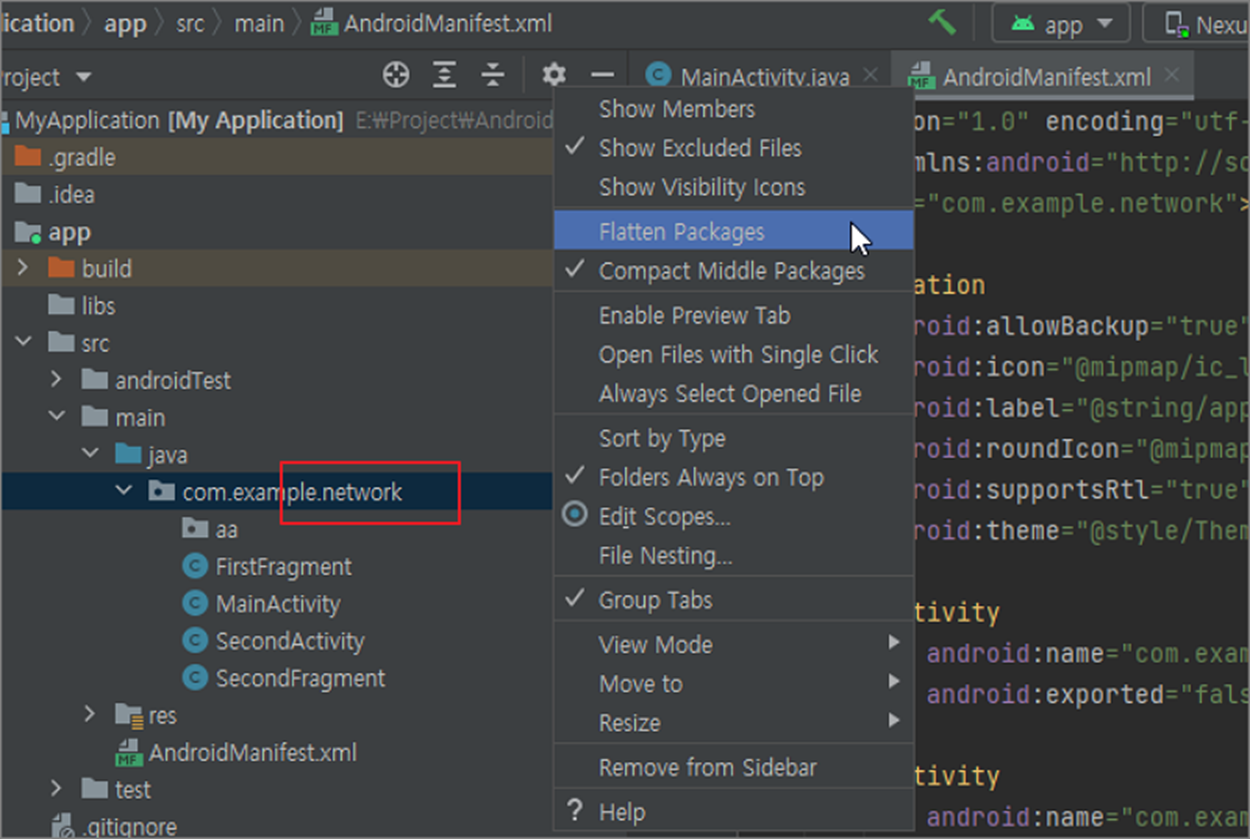Click the MainActivity class icon

click(195, 604)
